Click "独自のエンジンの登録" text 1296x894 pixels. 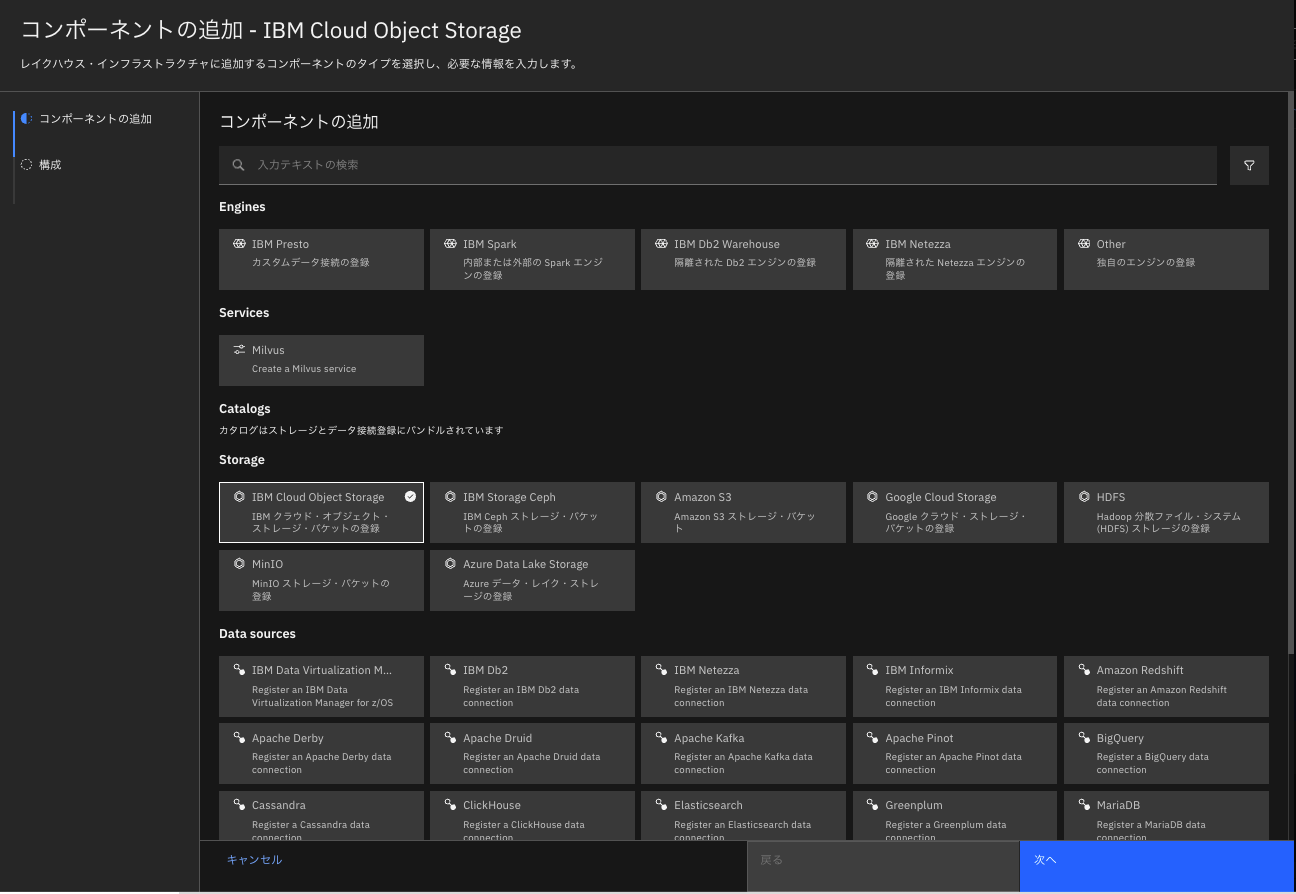click(x=1146, y=263)
